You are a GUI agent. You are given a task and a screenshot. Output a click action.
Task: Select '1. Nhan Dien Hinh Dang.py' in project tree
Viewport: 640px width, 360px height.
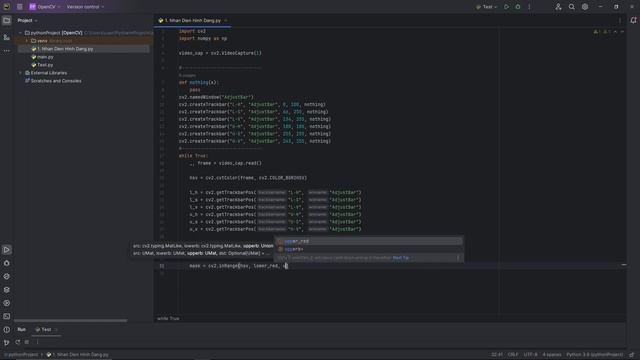83,49
